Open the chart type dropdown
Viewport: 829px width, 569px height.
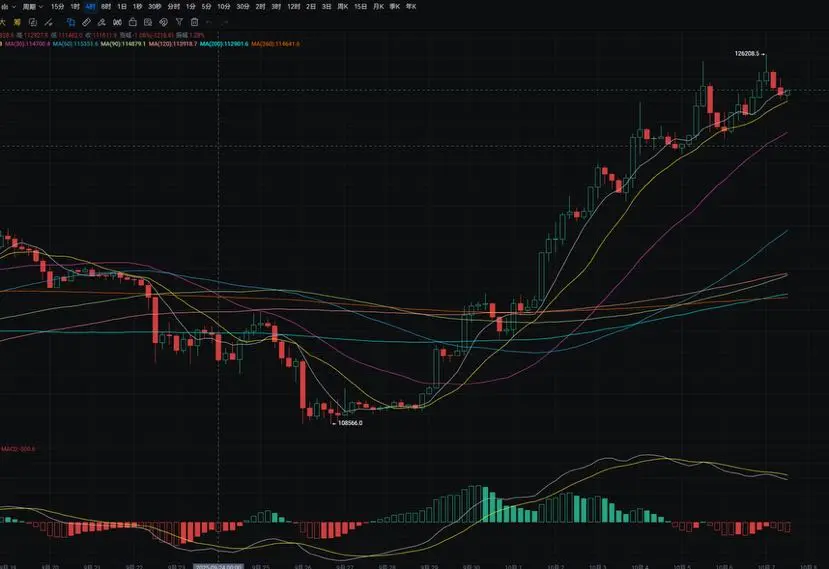pyautogui.click(x=8, y=7)
